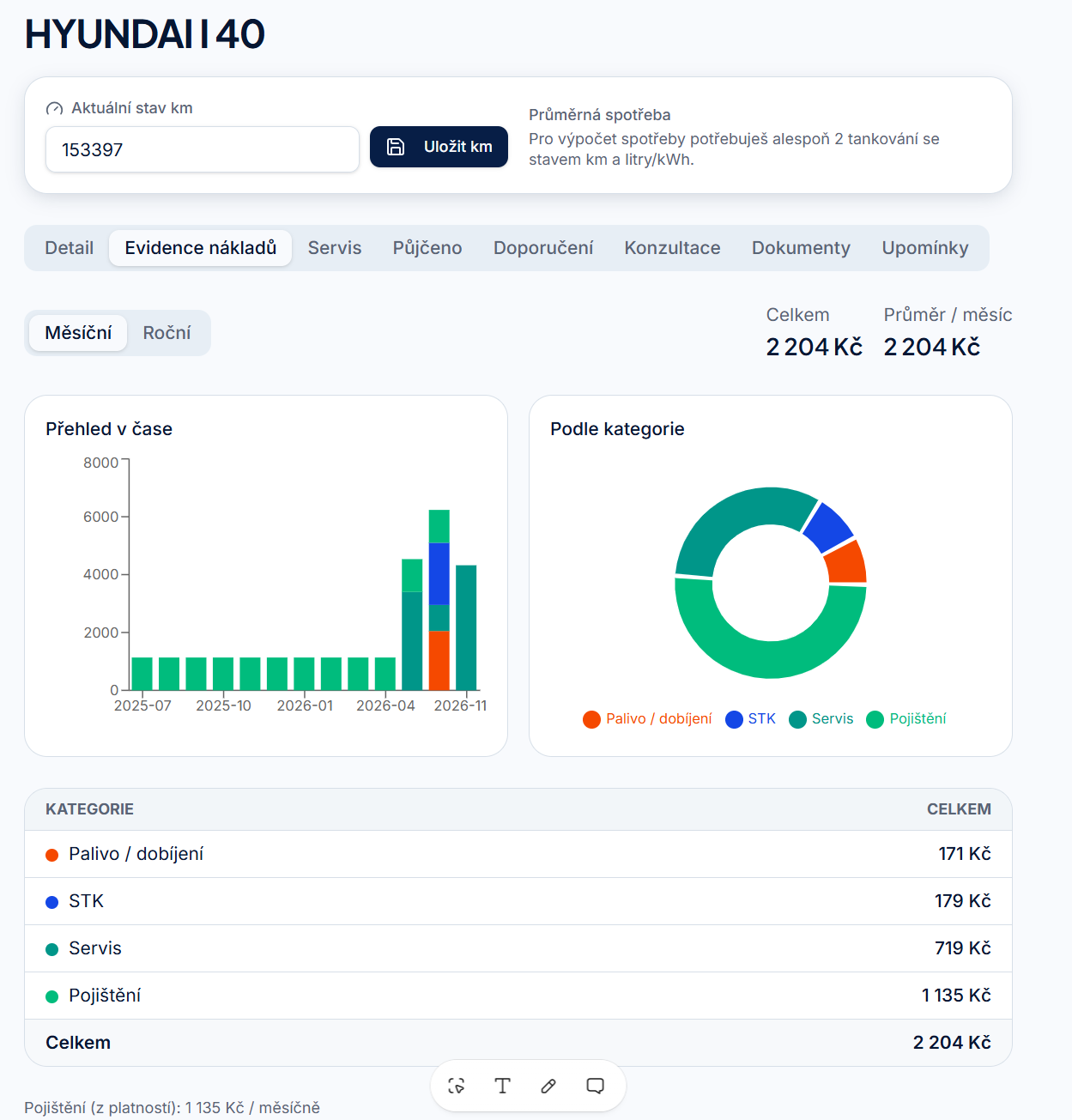Screen dimensions: 1072x1120
Task: Toggle the STK legend dot in donut chart
Action: [x=734, y=719]
